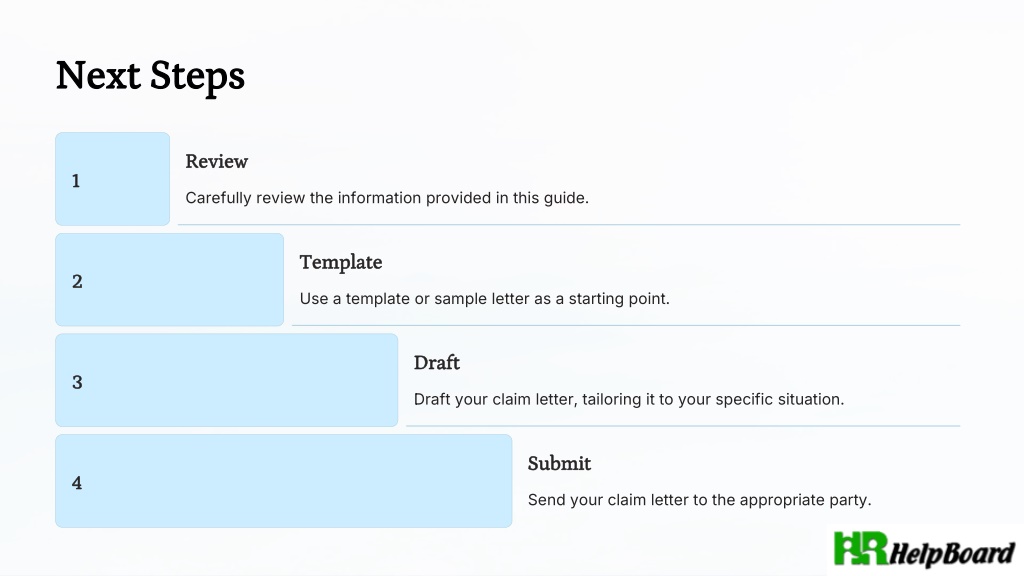Click the Draft heading
1024x576 pixels.
click(x=437, y=362)
